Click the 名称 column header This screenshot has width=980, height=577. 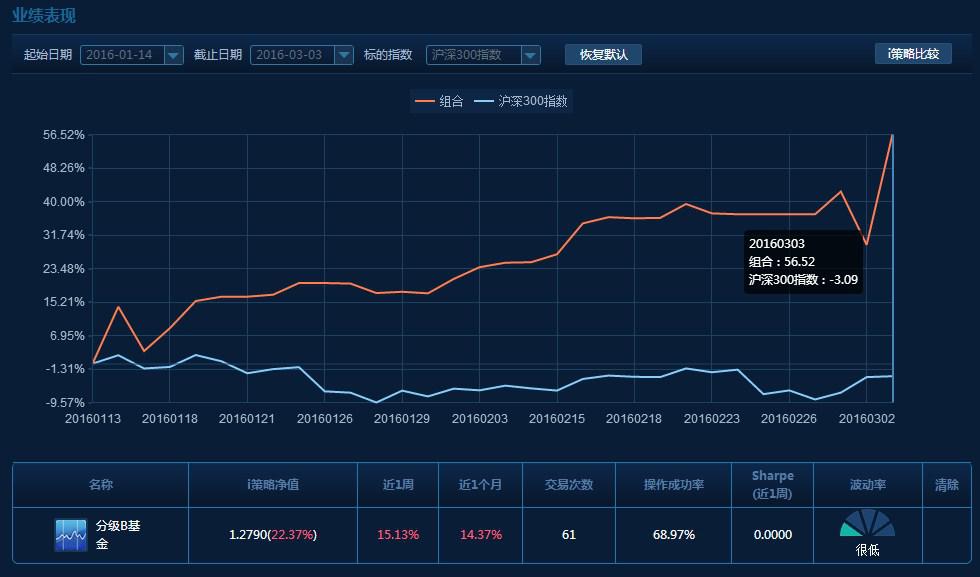(x=101, y=484)
